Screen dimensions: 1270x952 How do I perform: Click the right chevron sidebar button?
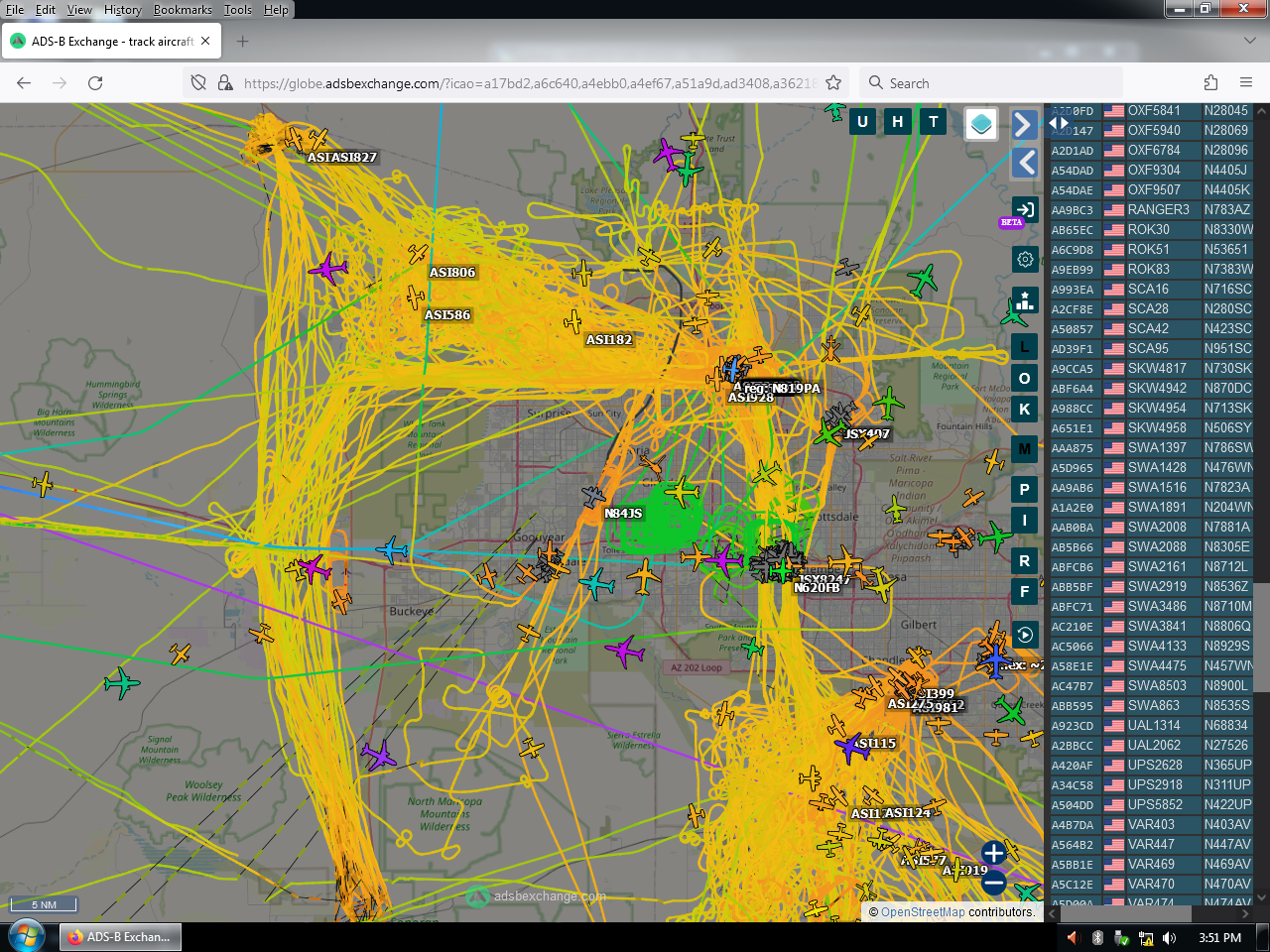pos(1025,124)
